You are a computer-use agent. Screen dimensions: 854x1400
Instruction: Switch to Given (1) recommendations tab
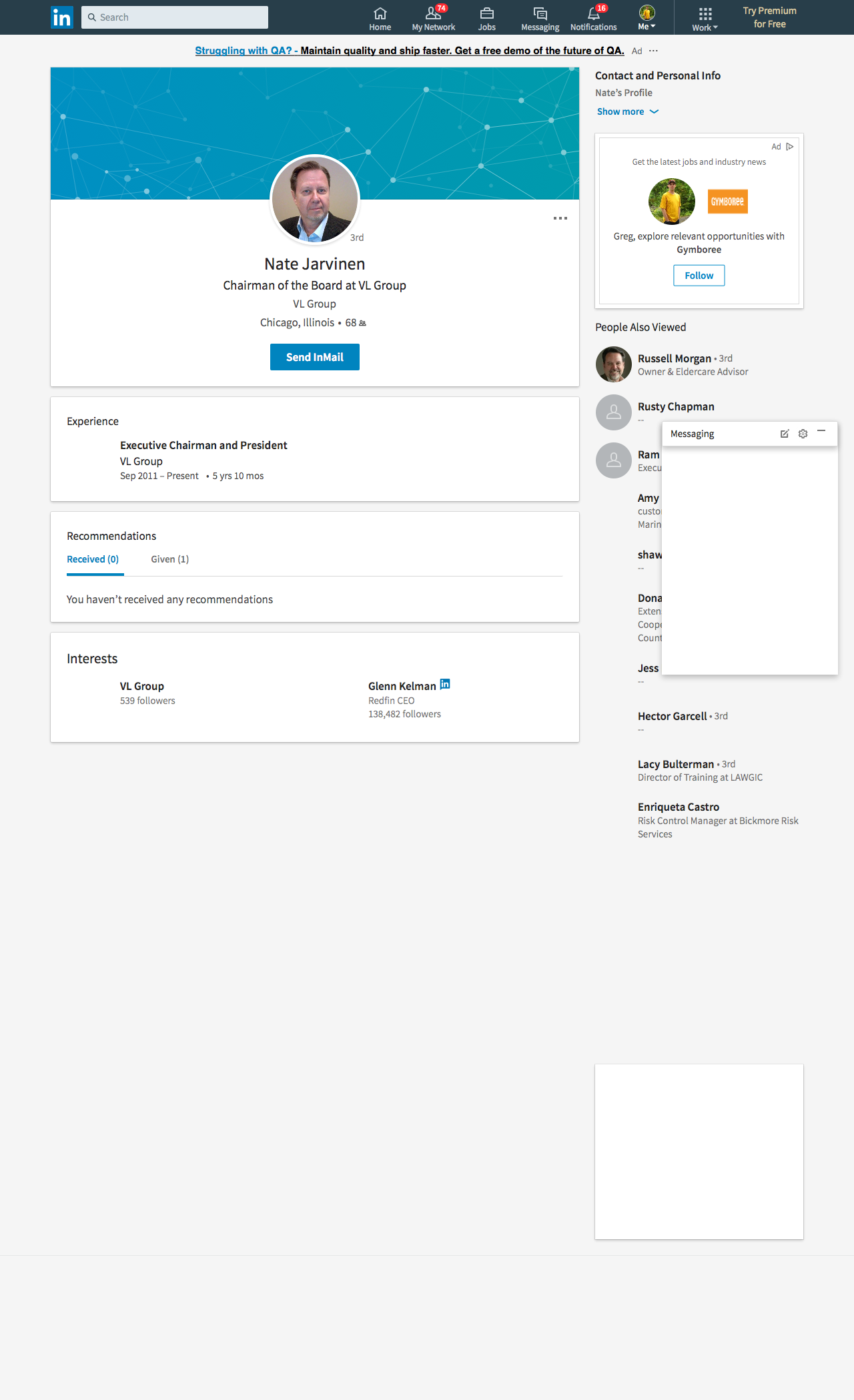[x=169, y=559]
